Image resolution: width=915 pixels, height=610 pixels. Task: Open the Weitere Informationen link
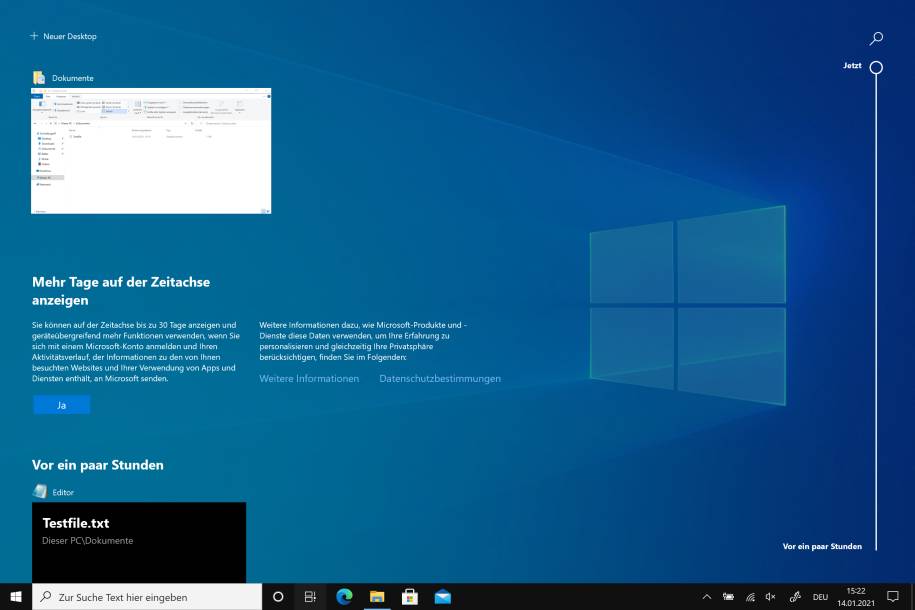[x=309, y=378]
